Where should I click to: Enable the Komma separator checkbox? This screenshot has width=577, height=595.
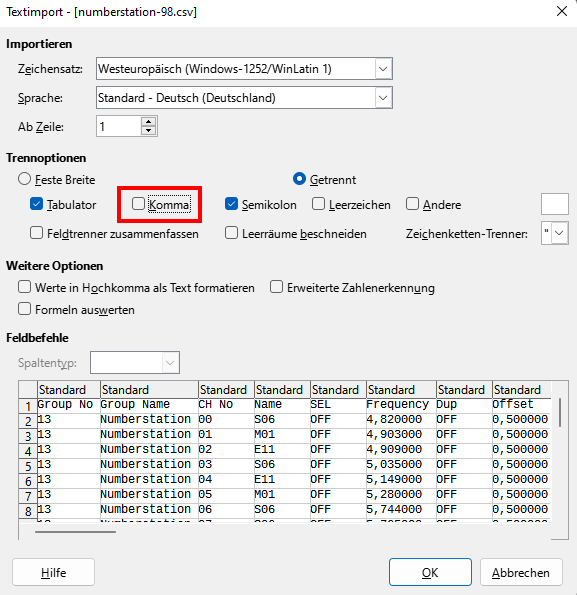tap(138, 204)
